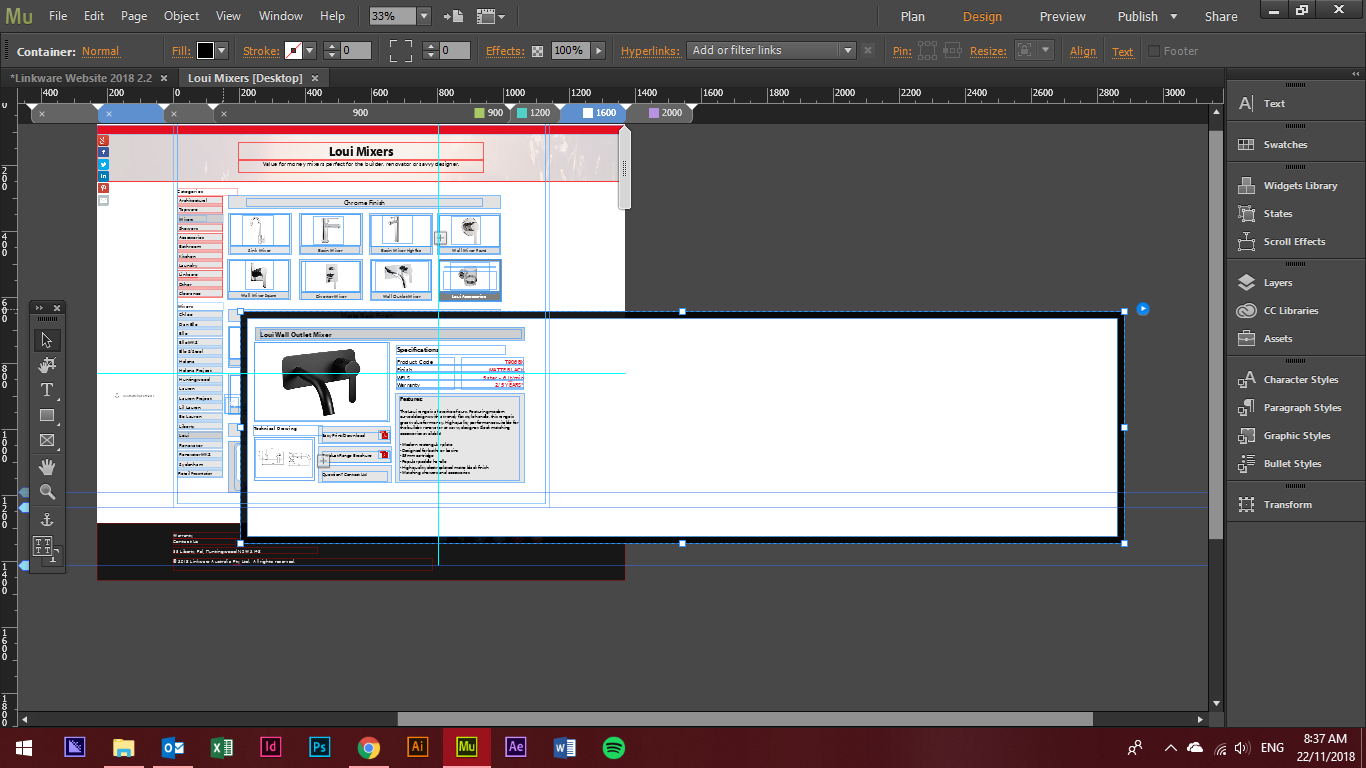Select the 1200 breakpoint marker
The width and height of the screenshot is (1366, 768).
(534, 113)
